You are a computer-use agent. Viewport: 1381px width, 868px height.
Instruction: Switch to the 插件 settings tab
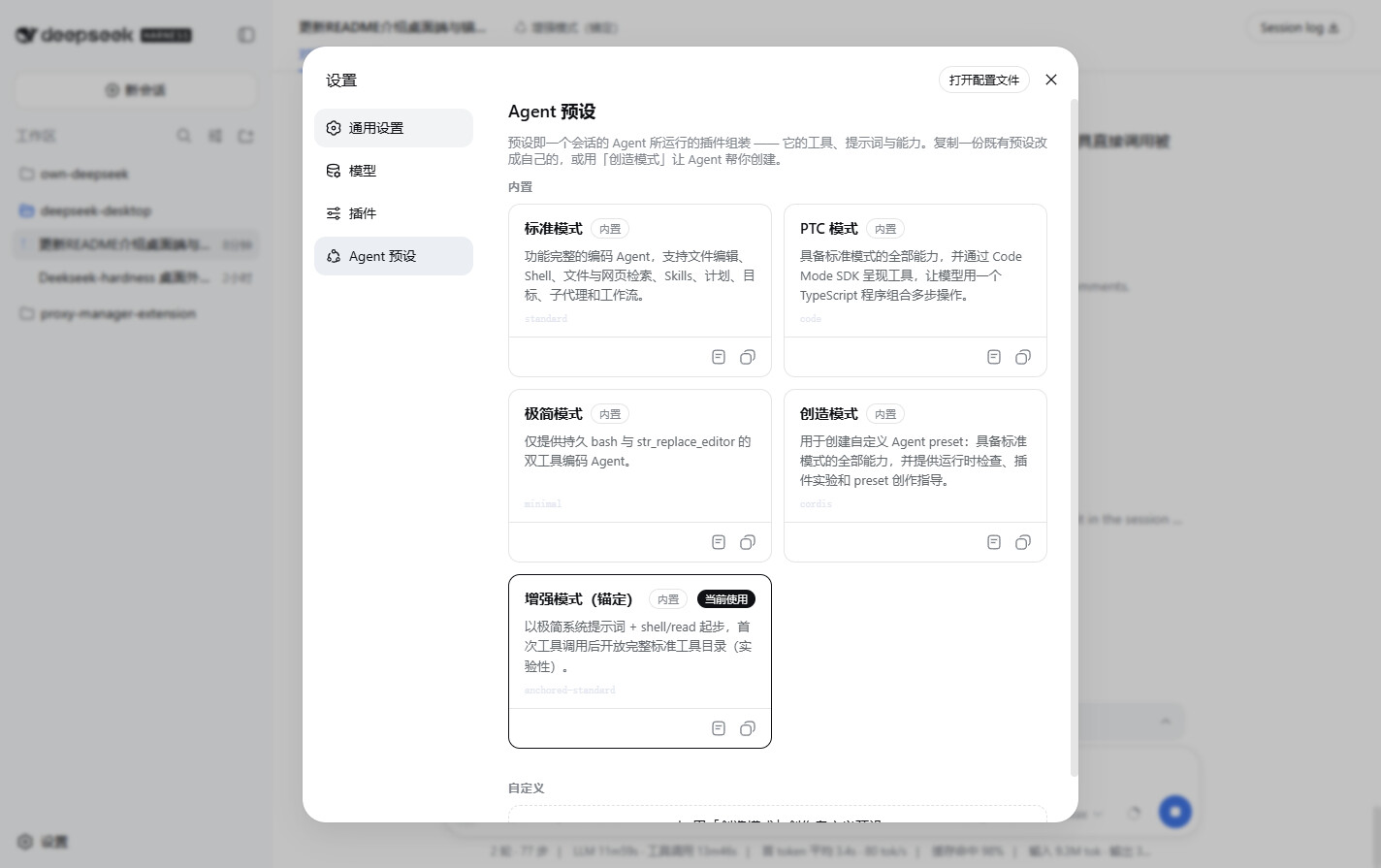(x=394, y=213)
